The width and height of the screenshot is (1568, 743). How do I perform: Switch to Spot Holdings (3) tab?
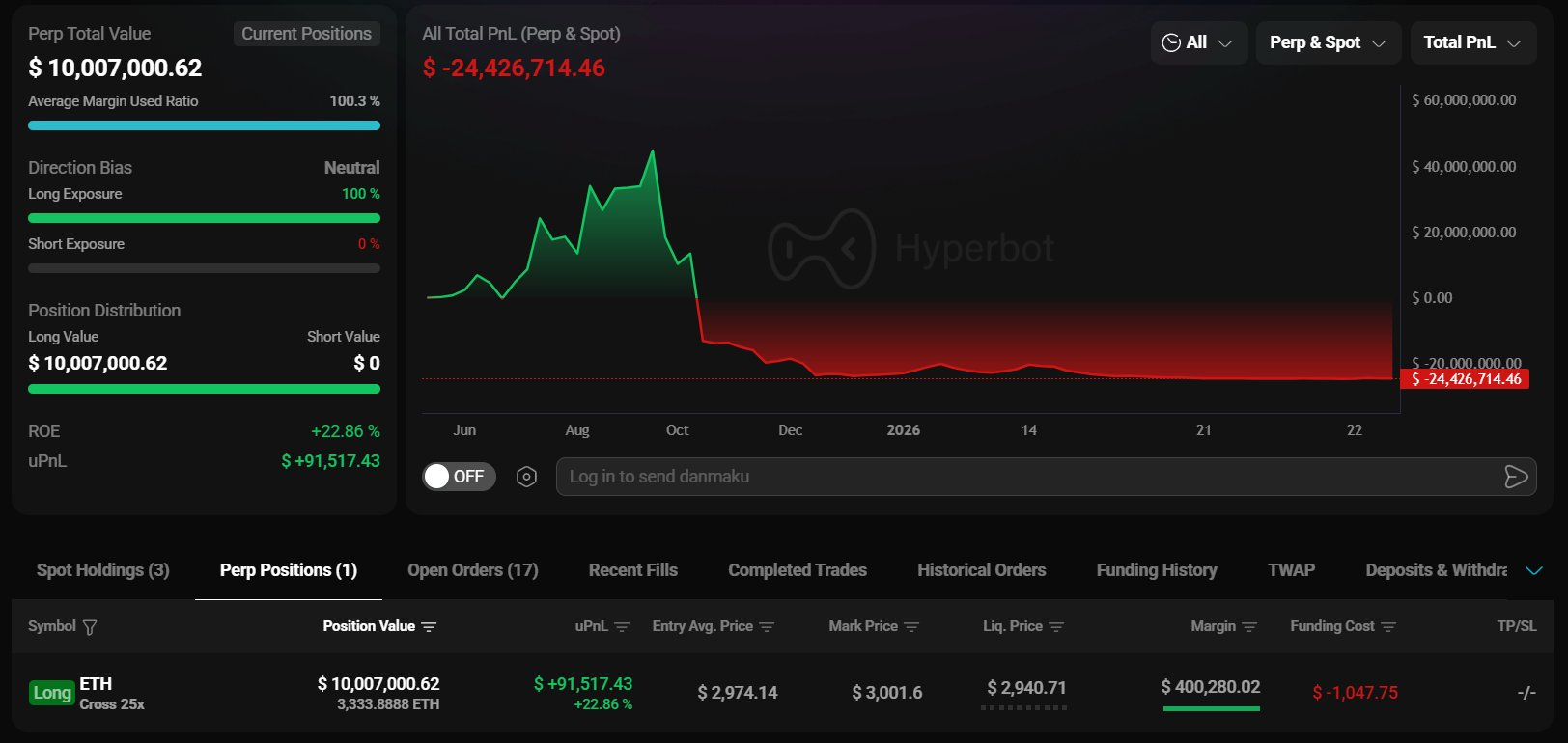point(103,570)
